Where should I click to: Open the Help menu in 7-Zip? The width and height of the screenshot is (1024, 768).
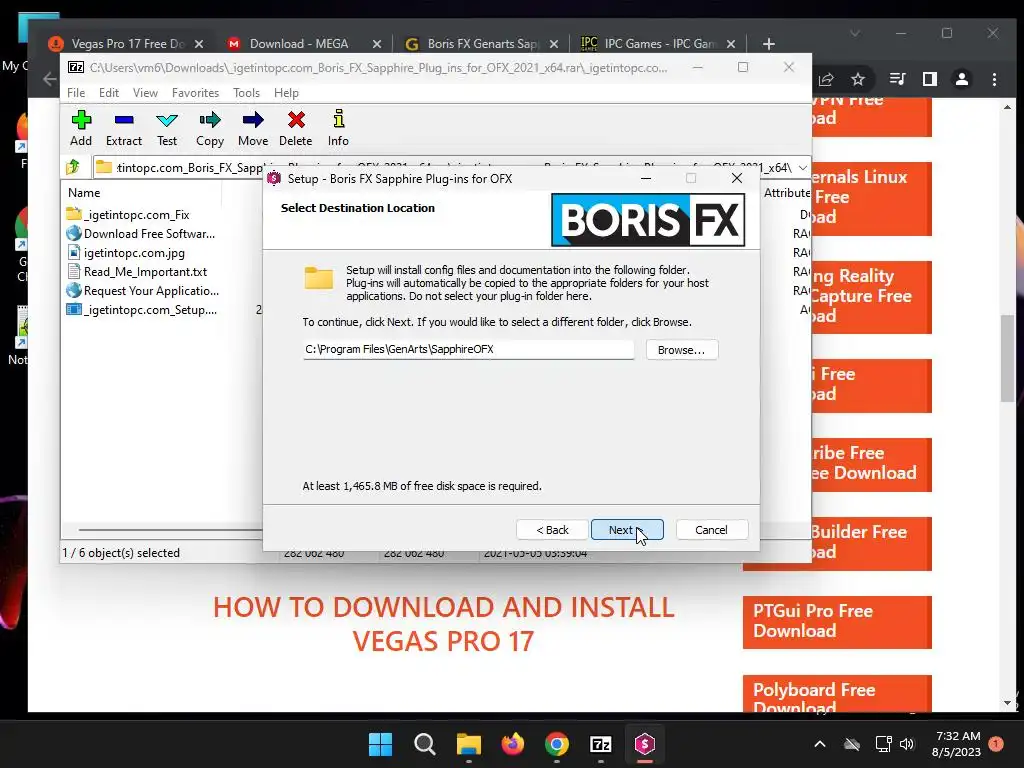(286, 93)
